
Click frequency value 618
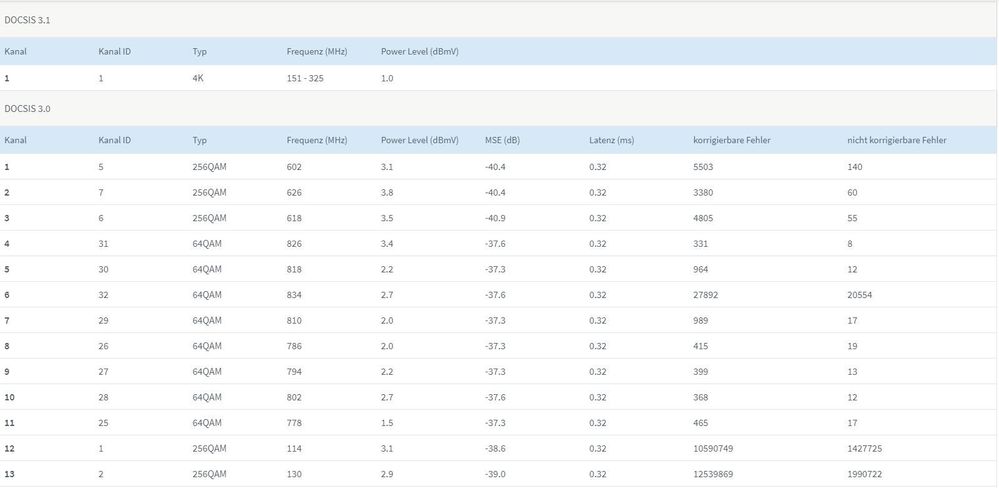point(294,218)
